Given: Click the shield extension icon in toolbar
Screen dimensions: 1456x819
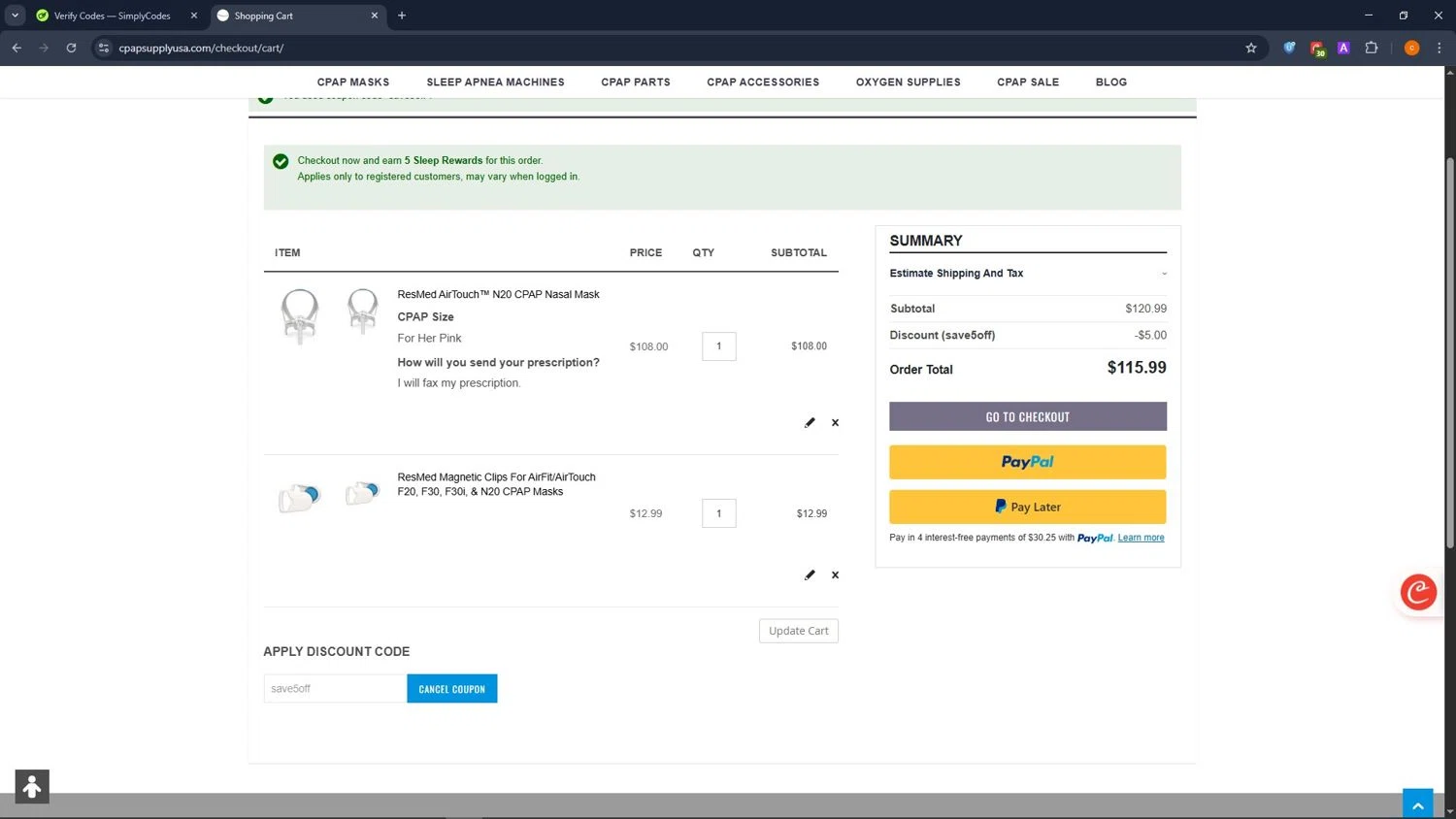Looking at the screenshot, I should (x=1289, y=48).
